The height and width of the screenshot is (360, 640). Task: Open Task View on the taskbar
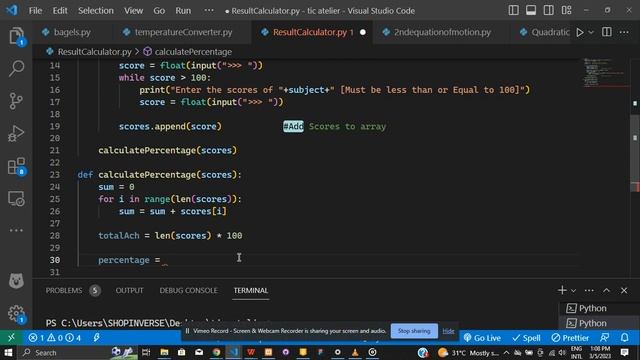[x=146, y=352]
